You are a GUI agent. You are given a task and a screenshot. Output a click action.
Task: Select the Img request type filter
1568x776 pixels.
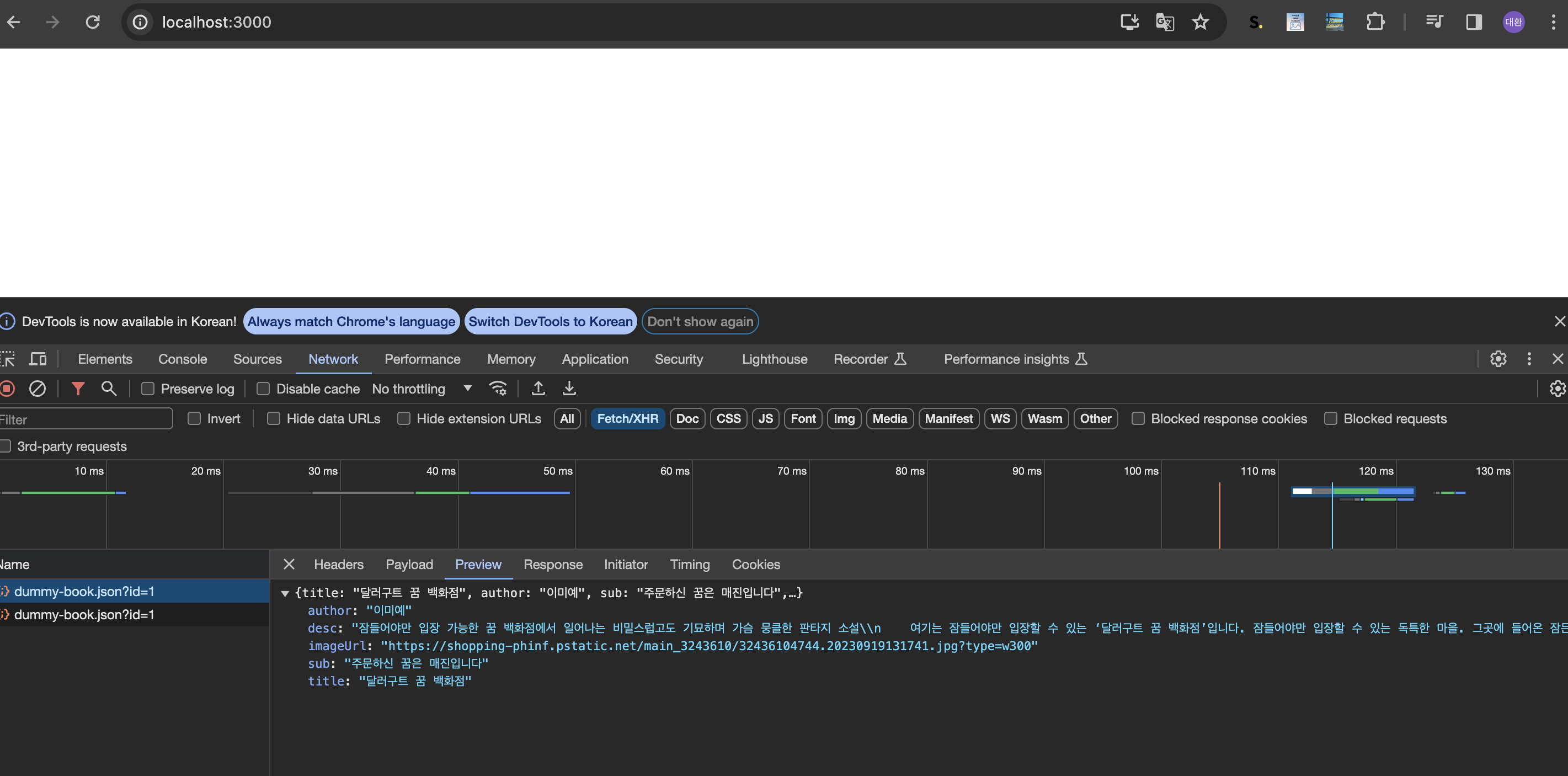[x=844, y=418]
